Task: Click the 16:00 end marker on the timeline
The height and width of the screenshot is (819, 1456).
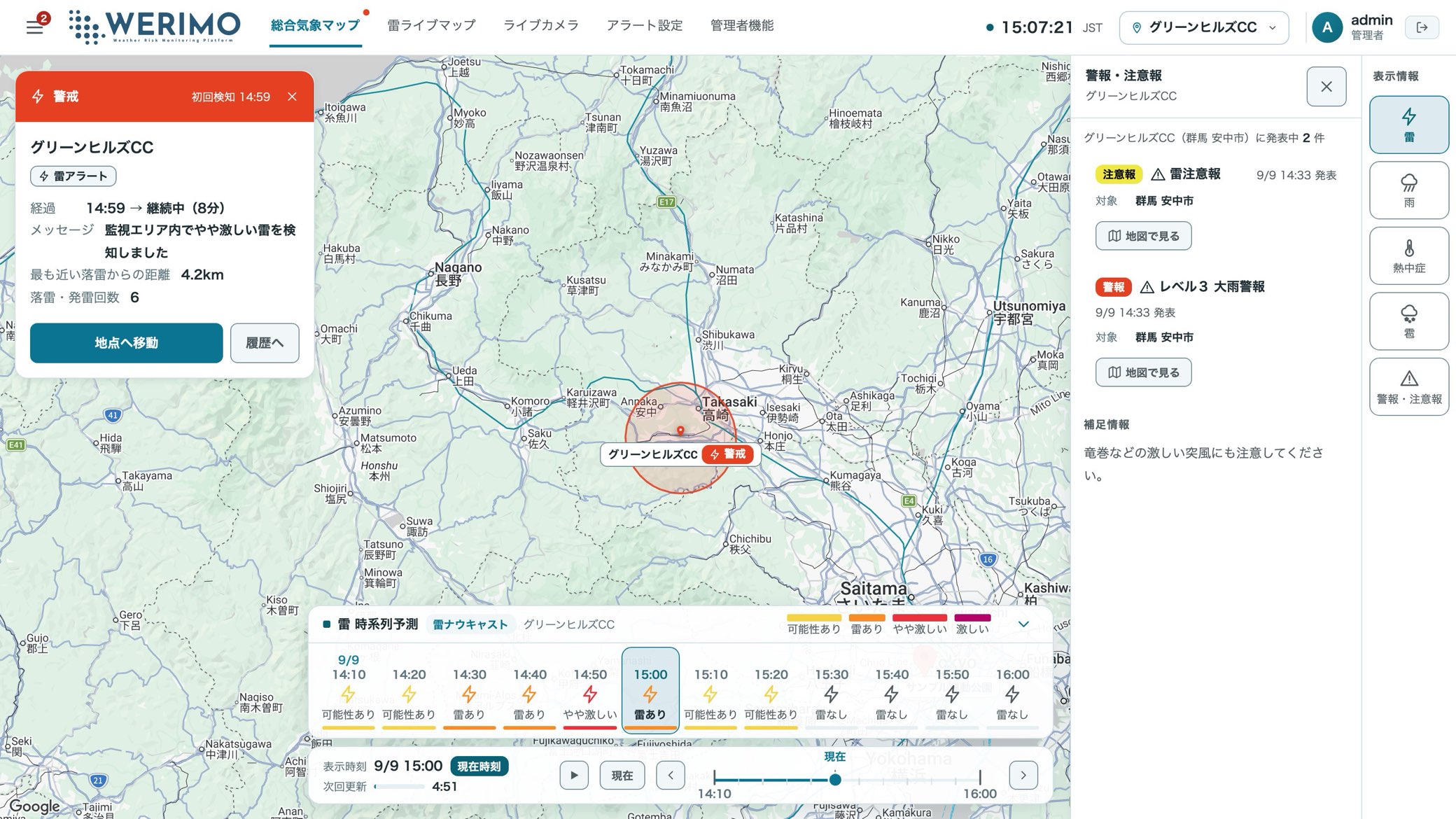Action: (979, 778)
